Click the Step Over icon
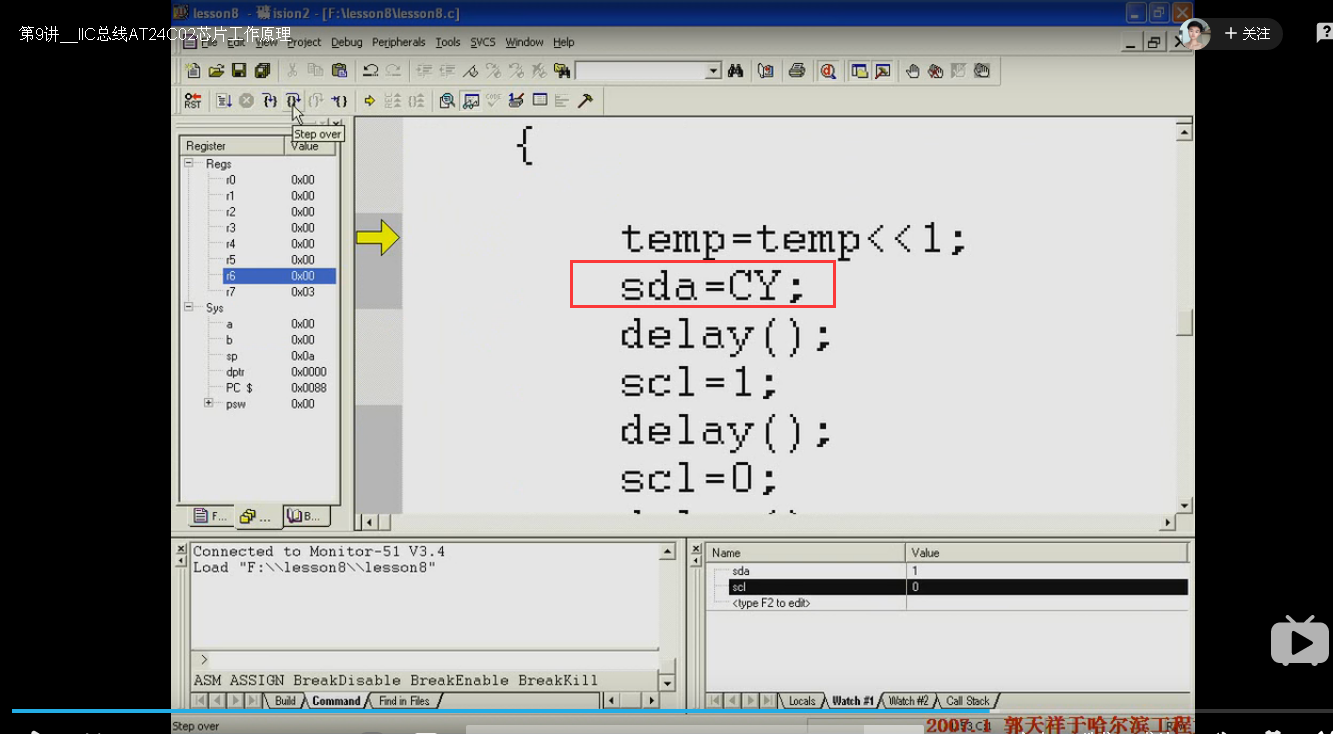The image size is (1333, 734). pyautogui.click(x=293, y=100)
